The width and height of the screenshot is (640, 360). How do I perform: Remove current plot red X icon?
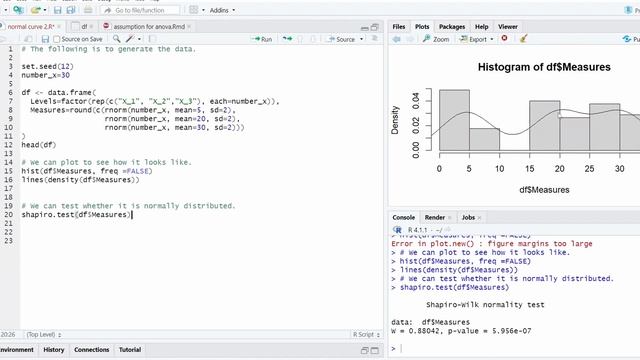504,38
